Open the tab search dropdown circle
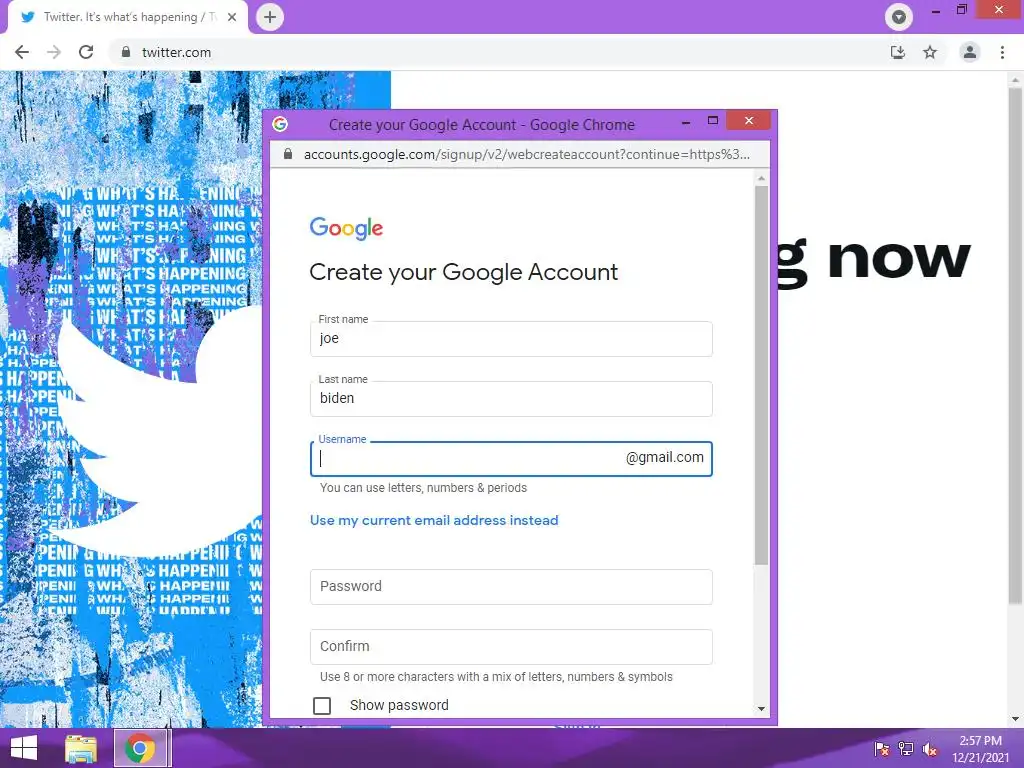This screenshot has height=768, width=1024. pos(899,17)
